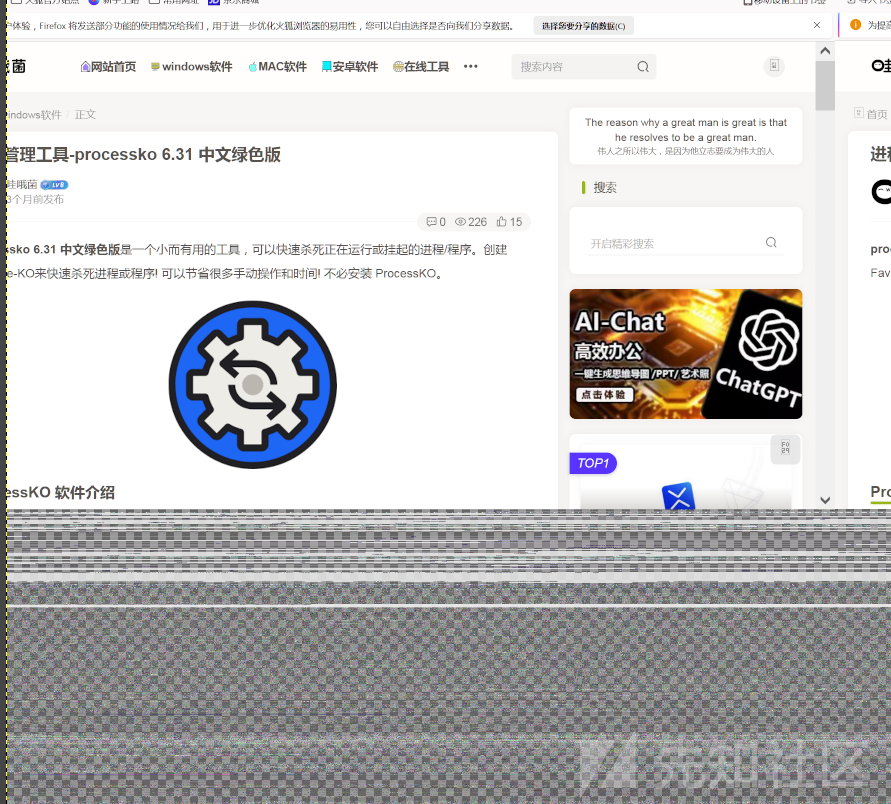
Task: Go to the MAC软件 nav item
Action: (278, 66)
